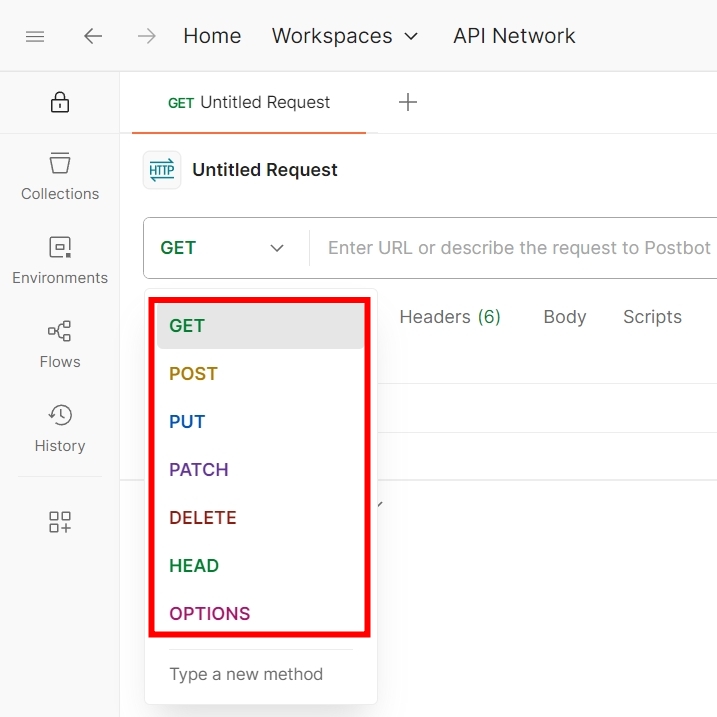Viewport: 717px width, 717px height.
Task: Switch to the Untitled Request tab
Action: [x=249, y=102]
